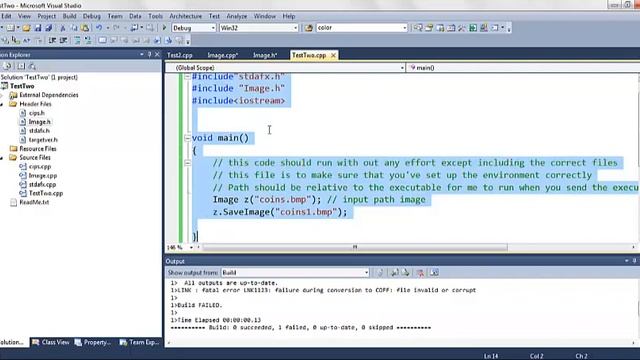Viewport: 640px width, 360px height.
Task: Open the color find combo box dropdown
Action: 404,28
